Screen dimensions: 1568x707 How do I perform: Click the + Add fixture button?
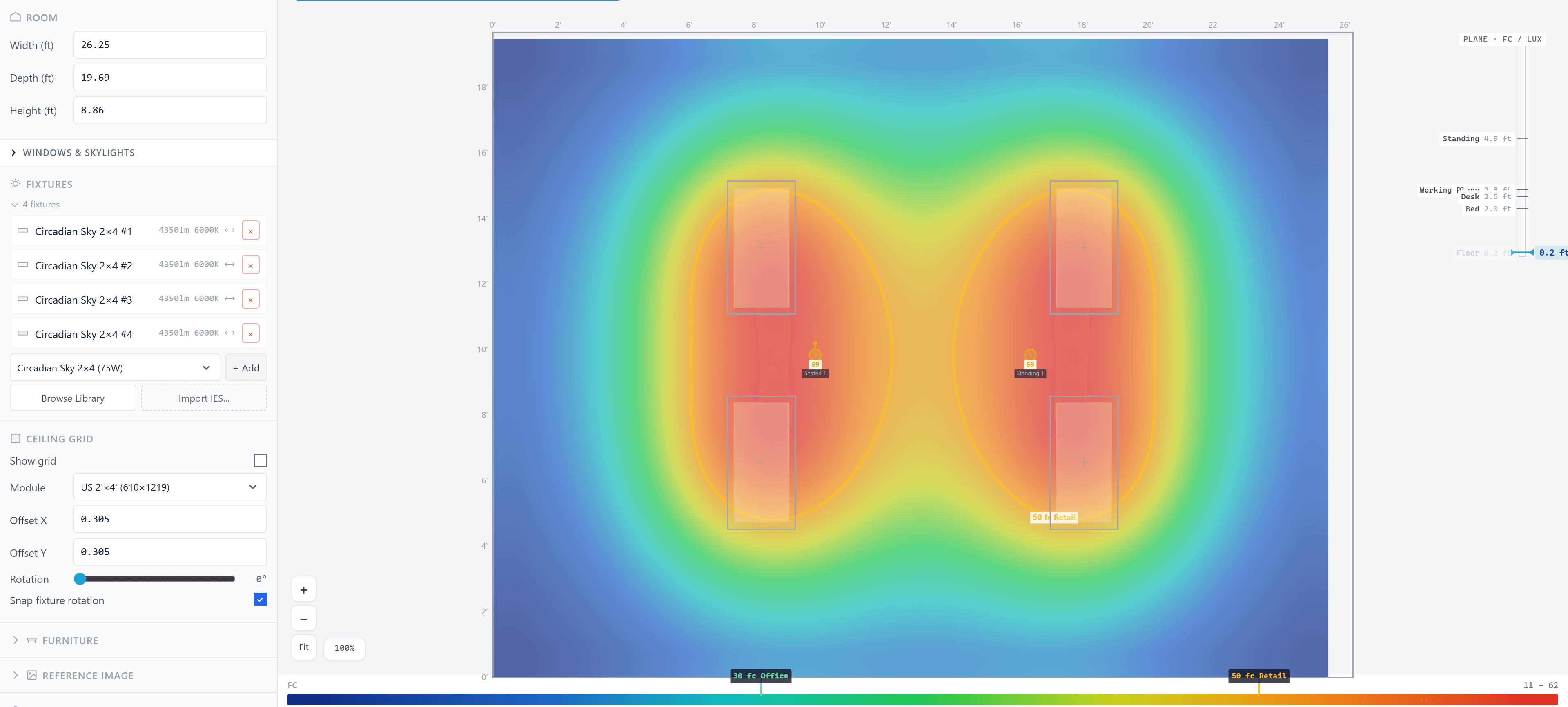click(x=246, y=368)
